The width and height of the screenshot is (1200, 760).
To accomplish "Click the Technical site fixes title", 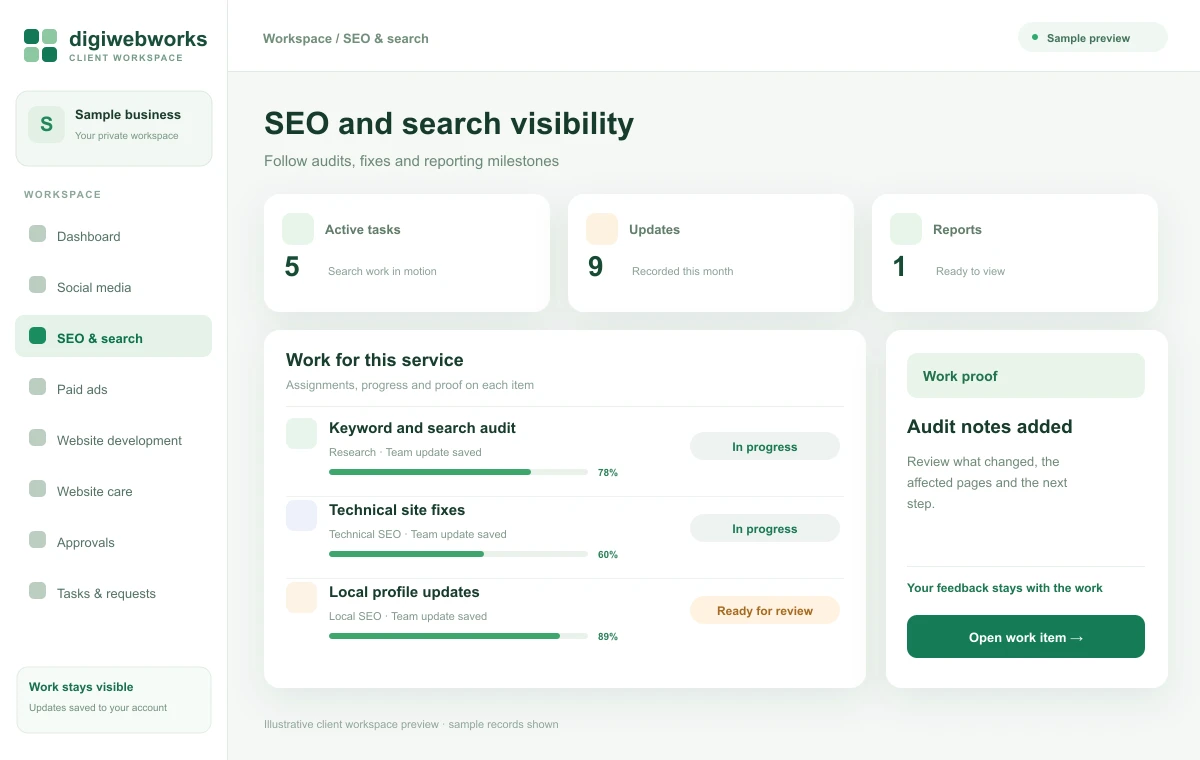I will (397, 510).
